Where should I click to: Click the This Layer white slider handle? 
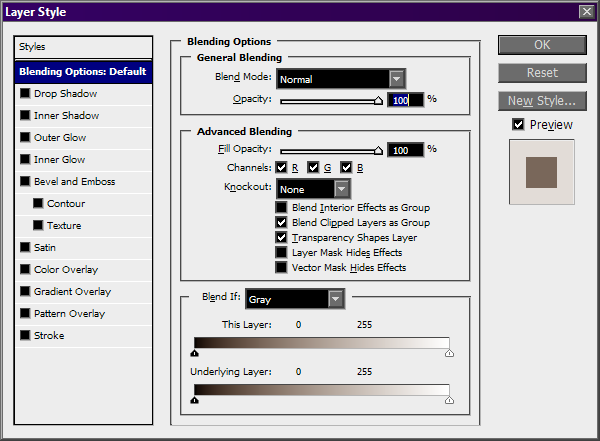pos(449,353)
